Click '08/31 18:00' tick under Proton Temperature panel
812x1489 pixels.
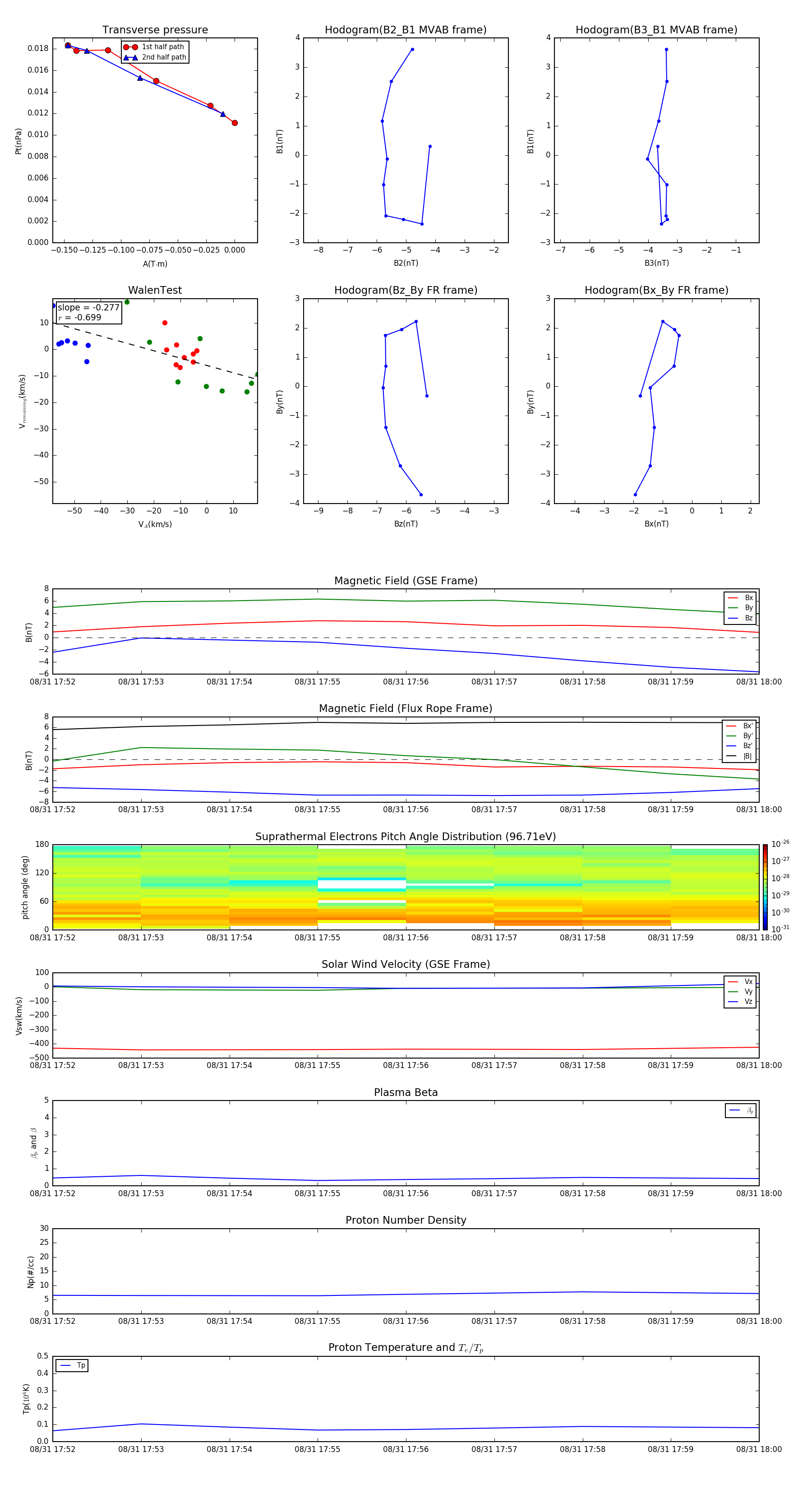point(759,1449)
